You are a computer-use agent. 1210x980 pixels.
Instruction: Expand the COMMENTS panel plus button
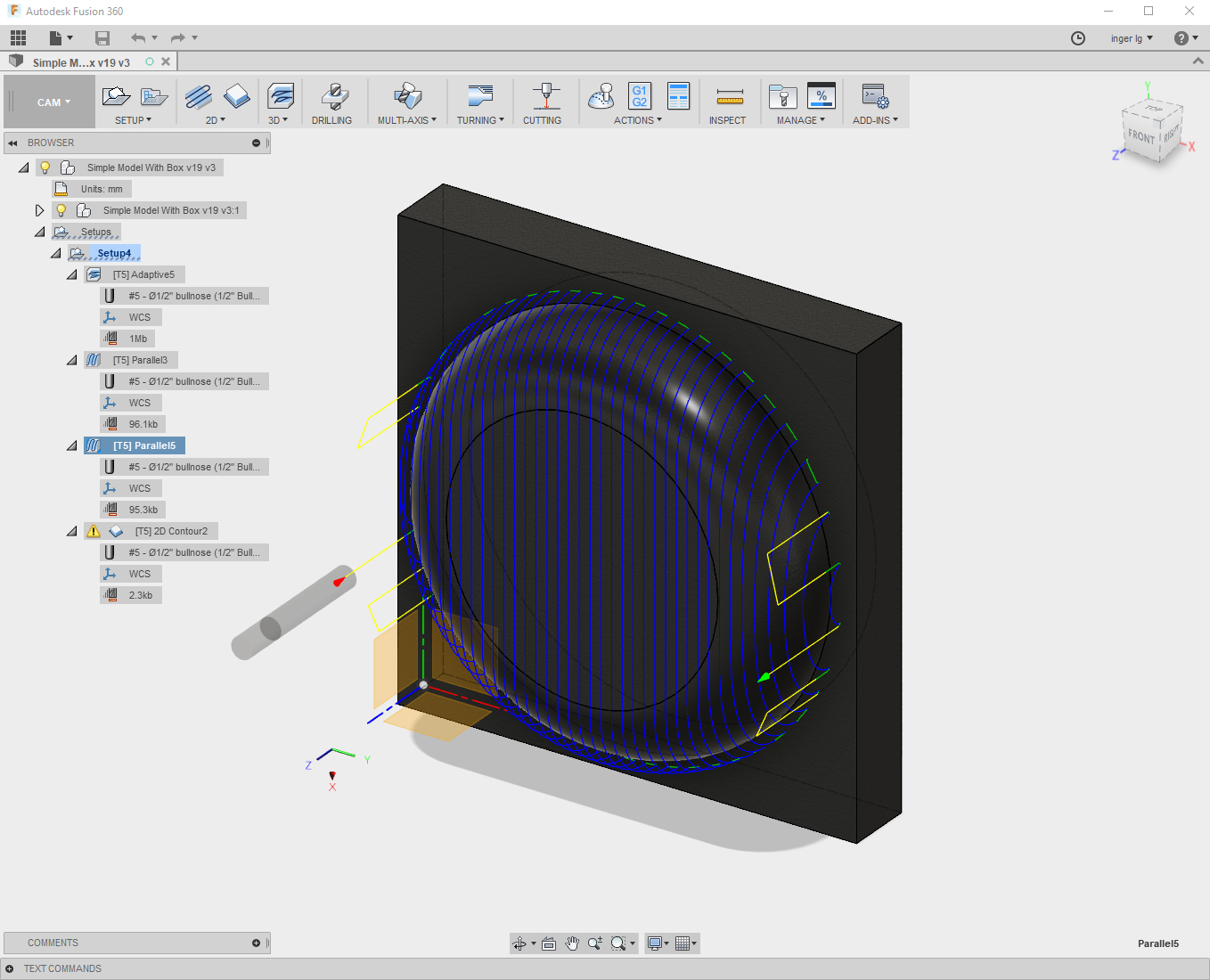point(256,943)
